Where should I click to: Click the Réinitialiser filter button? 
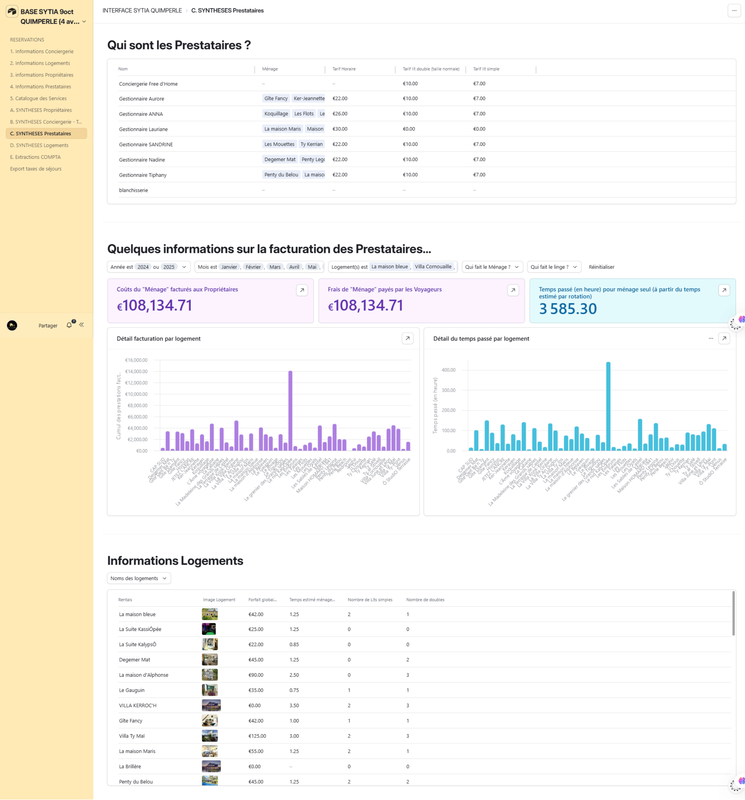601,267
